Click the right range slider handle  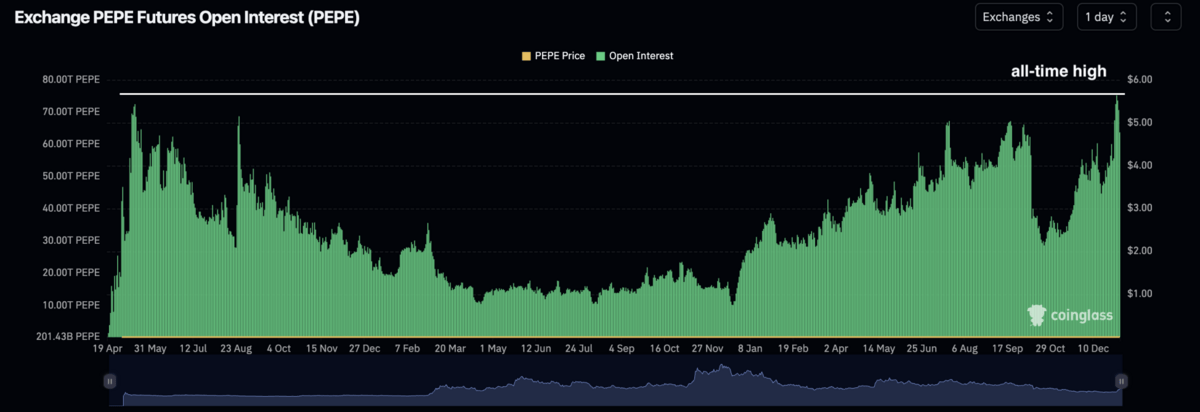pos(1121,381)
